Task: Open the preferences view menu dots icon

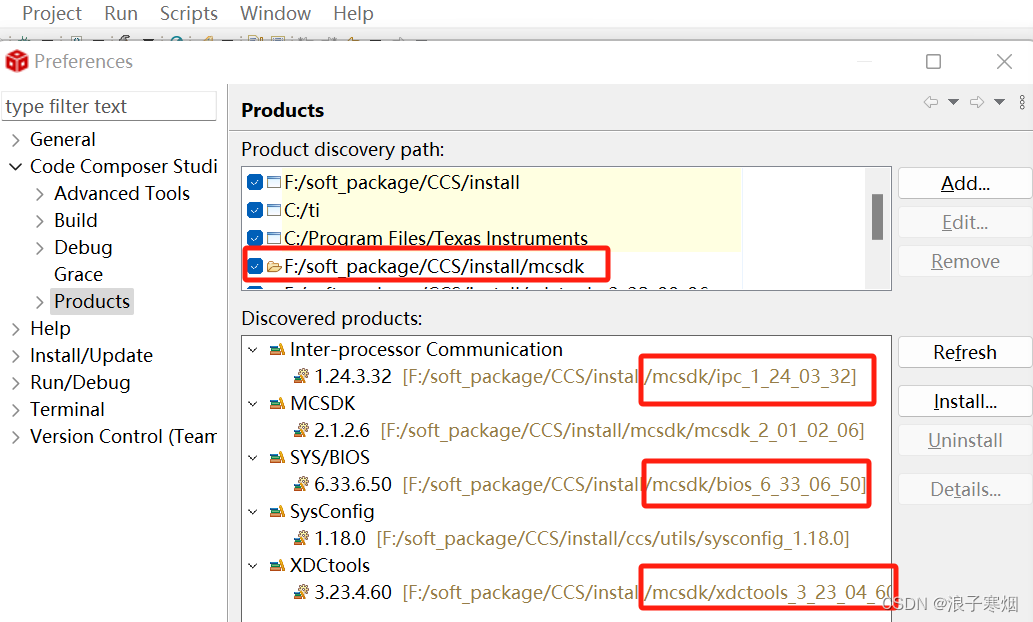Action: pyautogui.click(x=1022, y=102)
